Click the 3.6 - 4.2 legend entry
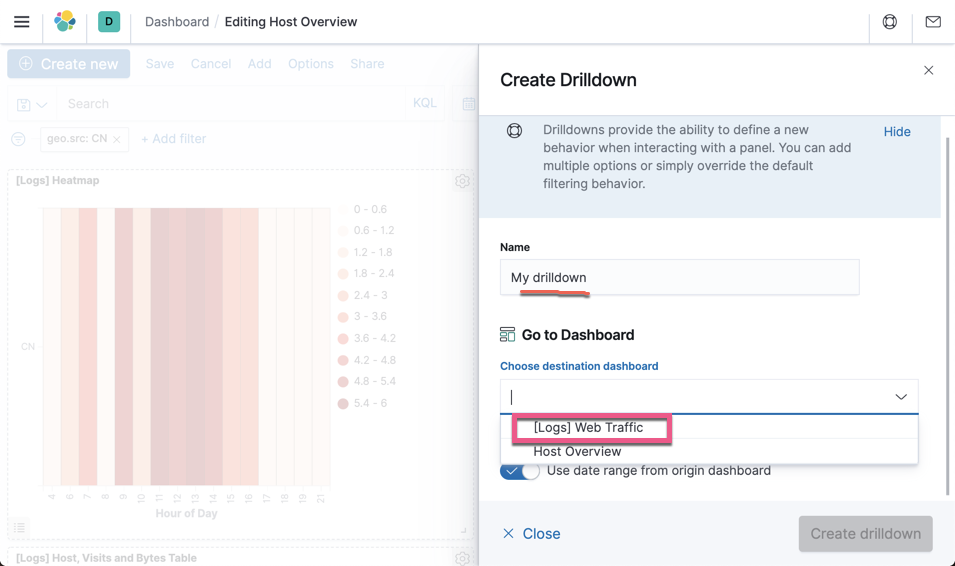This screenshot has width=955, height=566. click(x=367, y=339)
